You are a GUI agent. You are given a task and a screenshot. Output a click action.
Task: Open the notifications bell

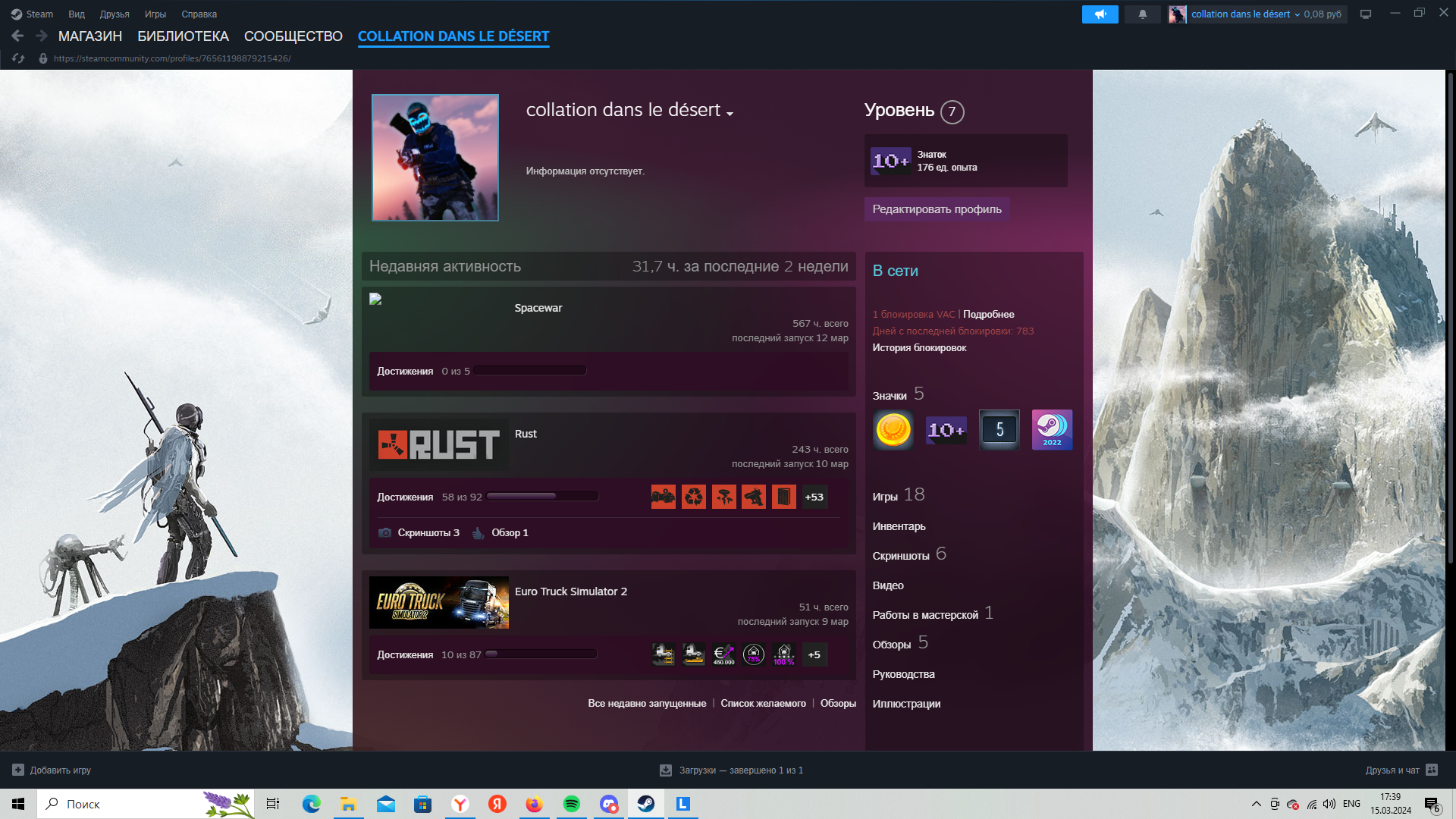coord(1143,14)
